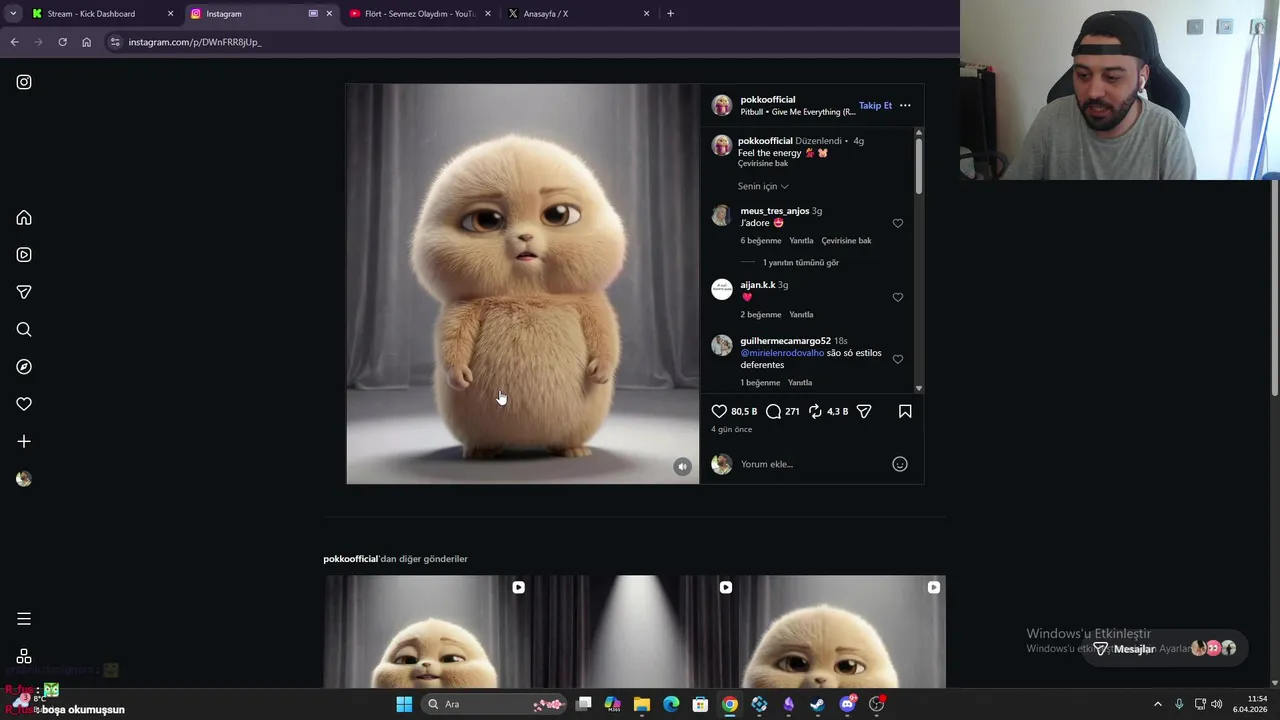1280x720 pixels.
Task: Reply to meus_tres_anjos comment
Action: pos(801,240)
